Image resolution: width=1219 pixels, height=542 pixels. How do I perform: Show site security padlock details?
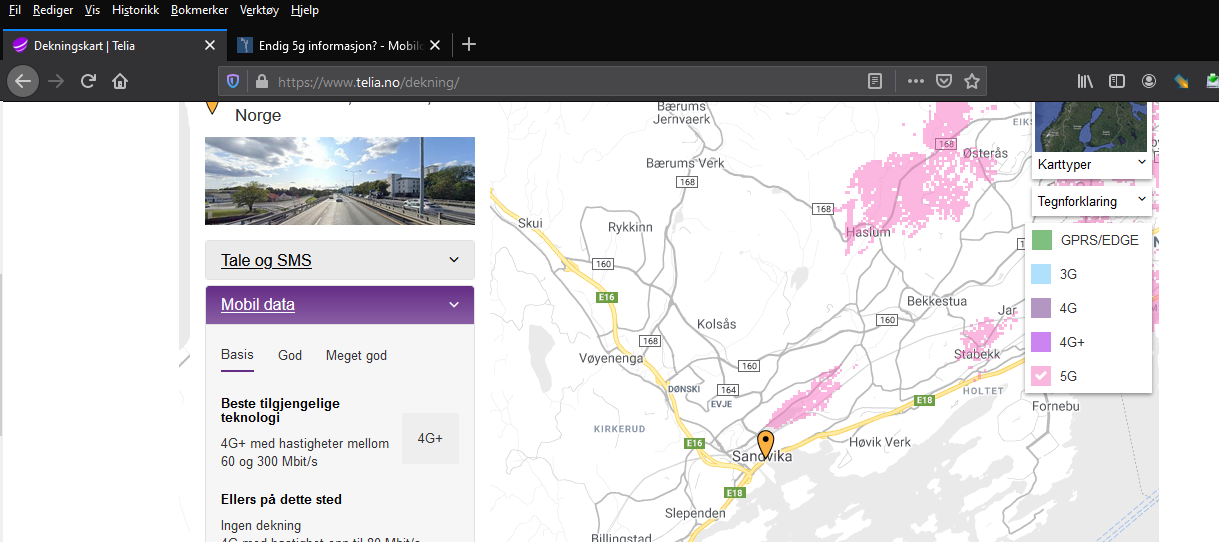pyautogui.click(x=262, y=81)
